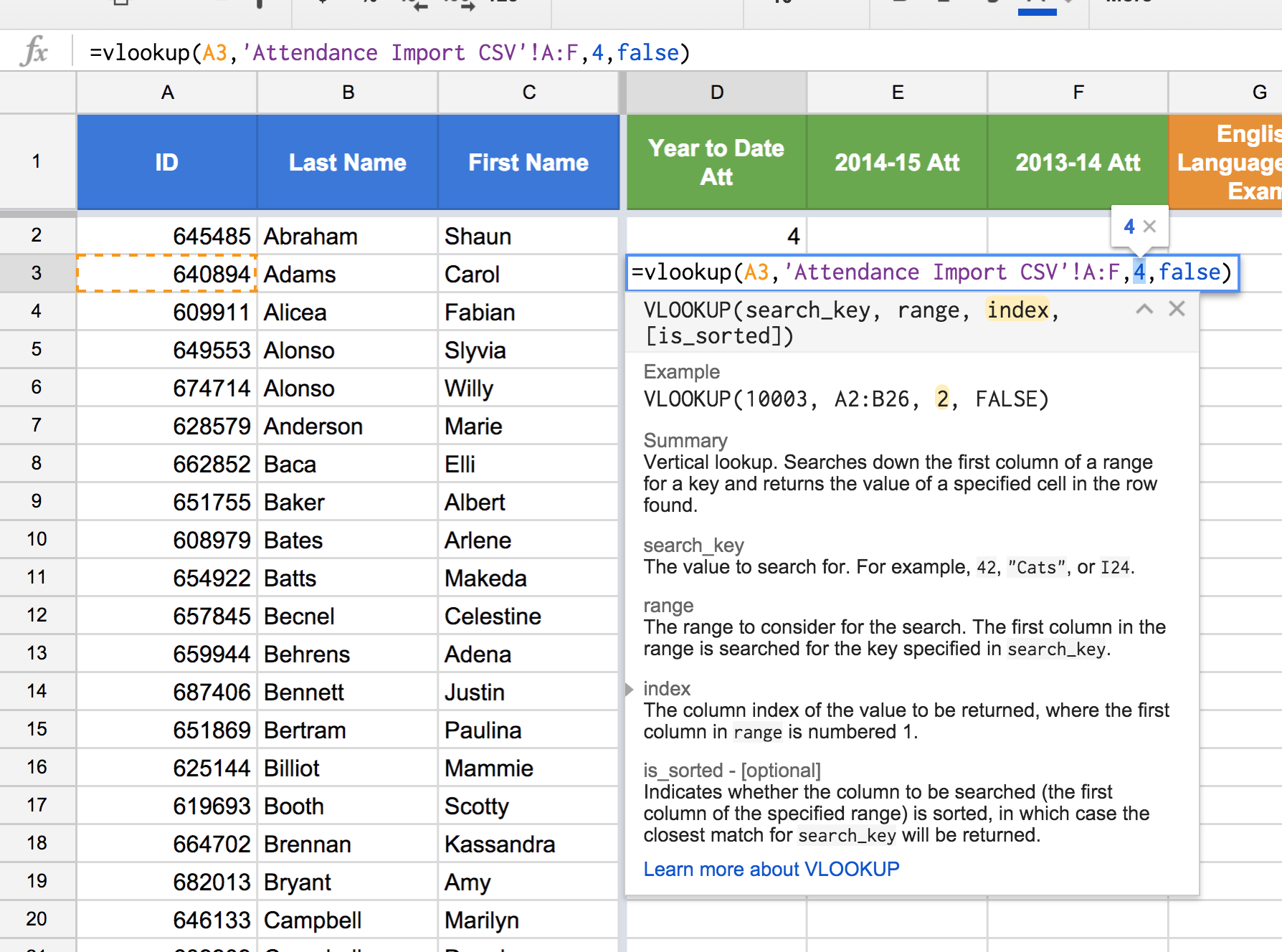Close the small '4' result preview tooltip
This screenshot has height=952, width=1282.
(x=1149, y=227)
